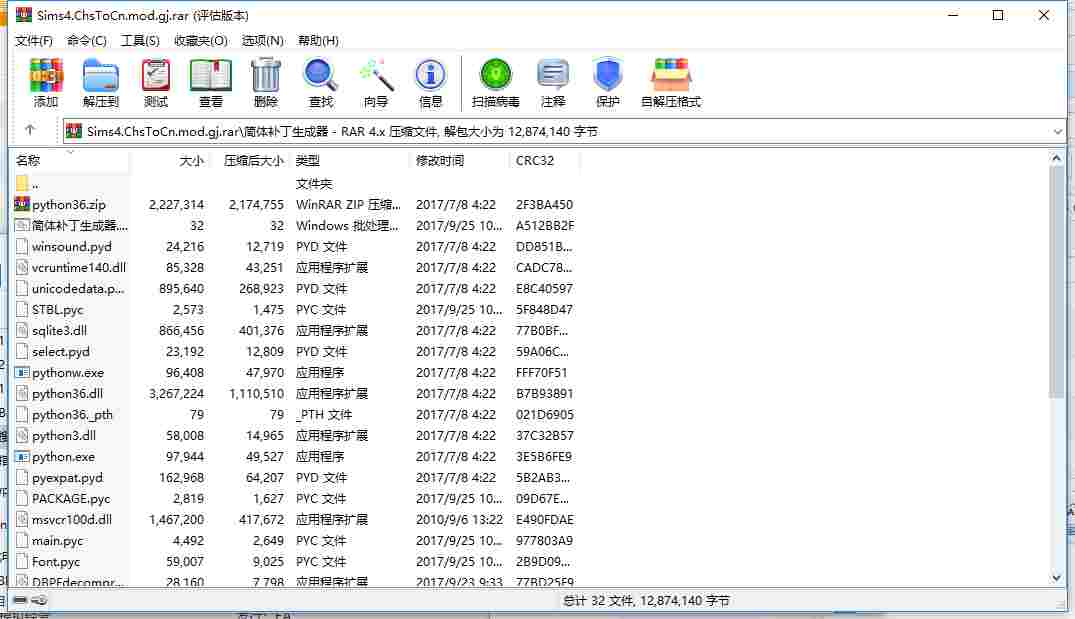Sort by 大小 column header
1075x619 pixels.
pyautogui.click(x=170, y=160)
